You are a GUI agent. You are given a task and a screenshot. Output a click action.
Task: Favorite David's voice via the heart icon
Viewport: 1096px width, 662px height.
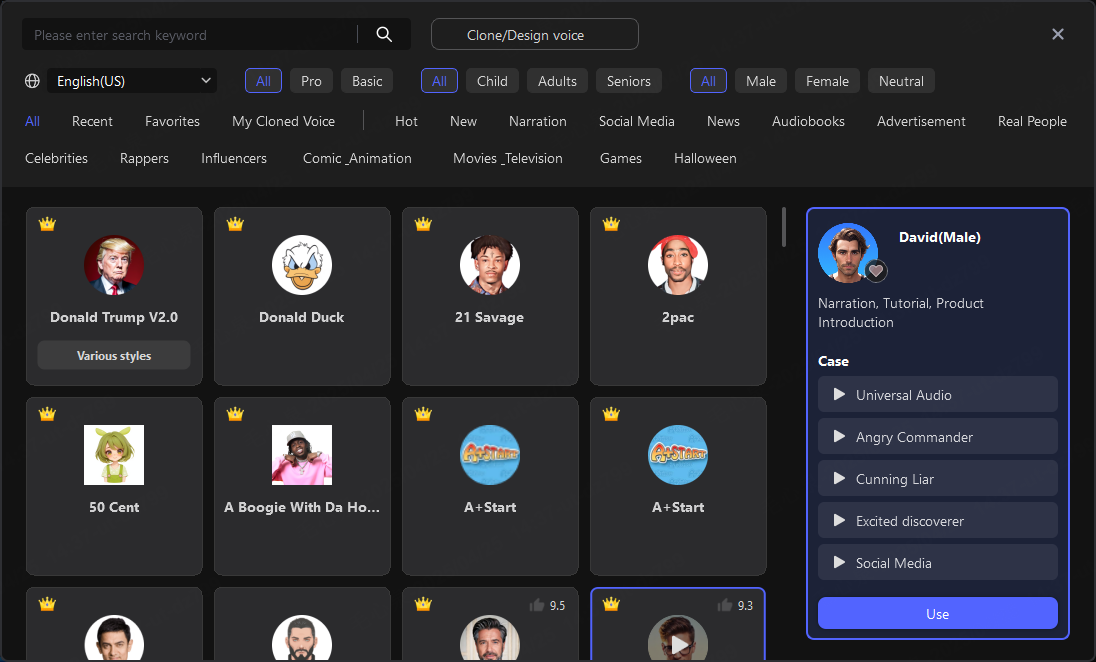pyautogui.click(x=876, y=271)
